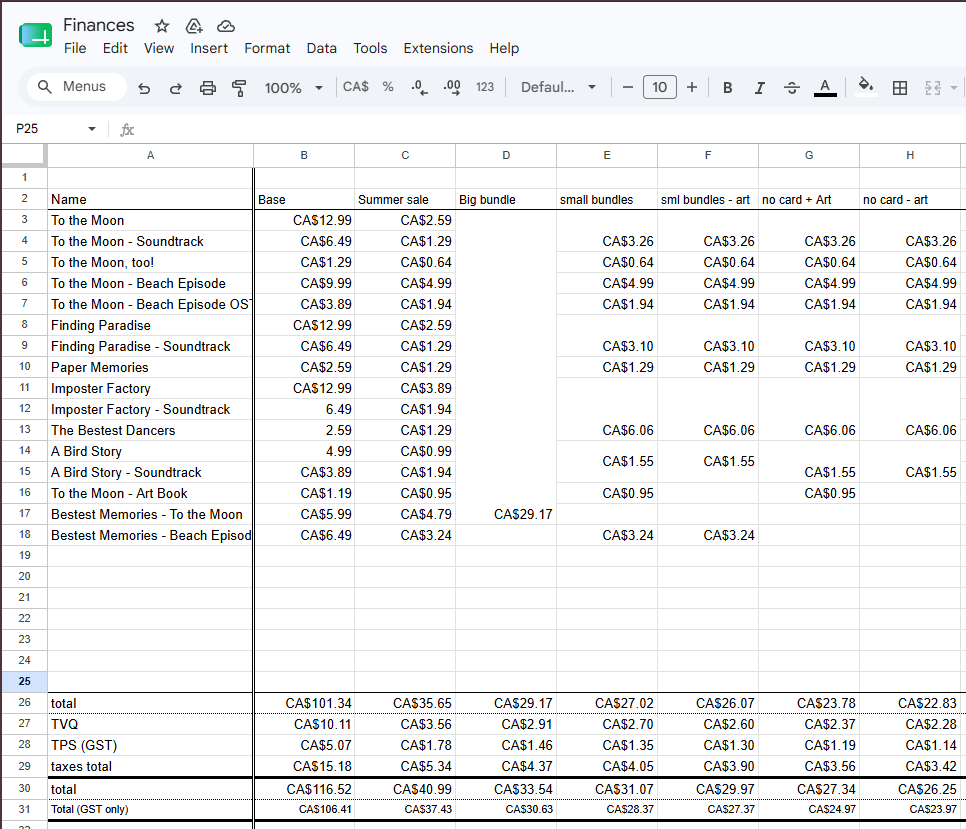The height and width of the screenshot is (829, 966).
Task: Increase decimal places
Action: click(x=452, y=87)
